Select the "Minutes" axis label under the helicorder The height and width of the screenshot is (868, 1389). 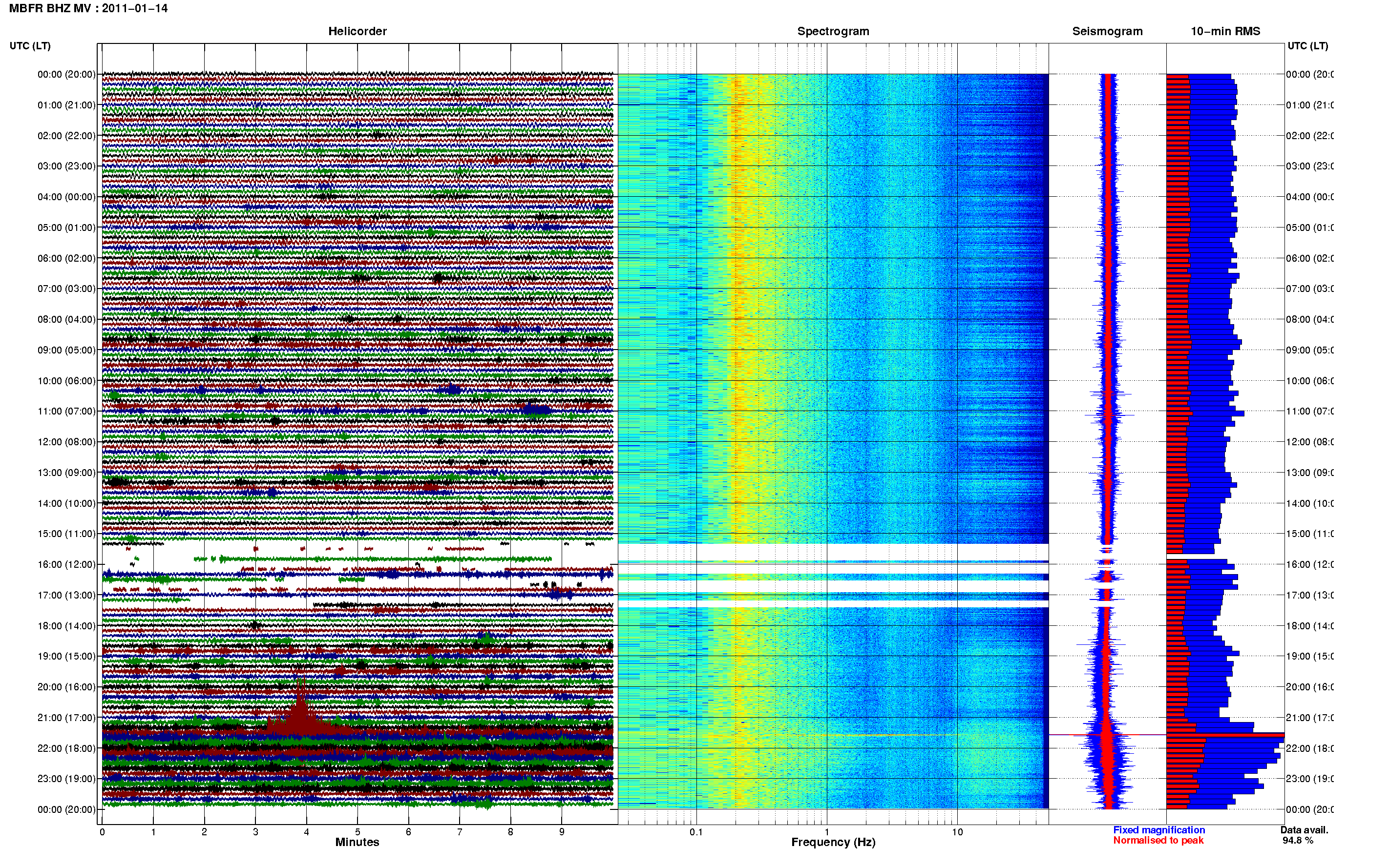click(x=357, y=842)
